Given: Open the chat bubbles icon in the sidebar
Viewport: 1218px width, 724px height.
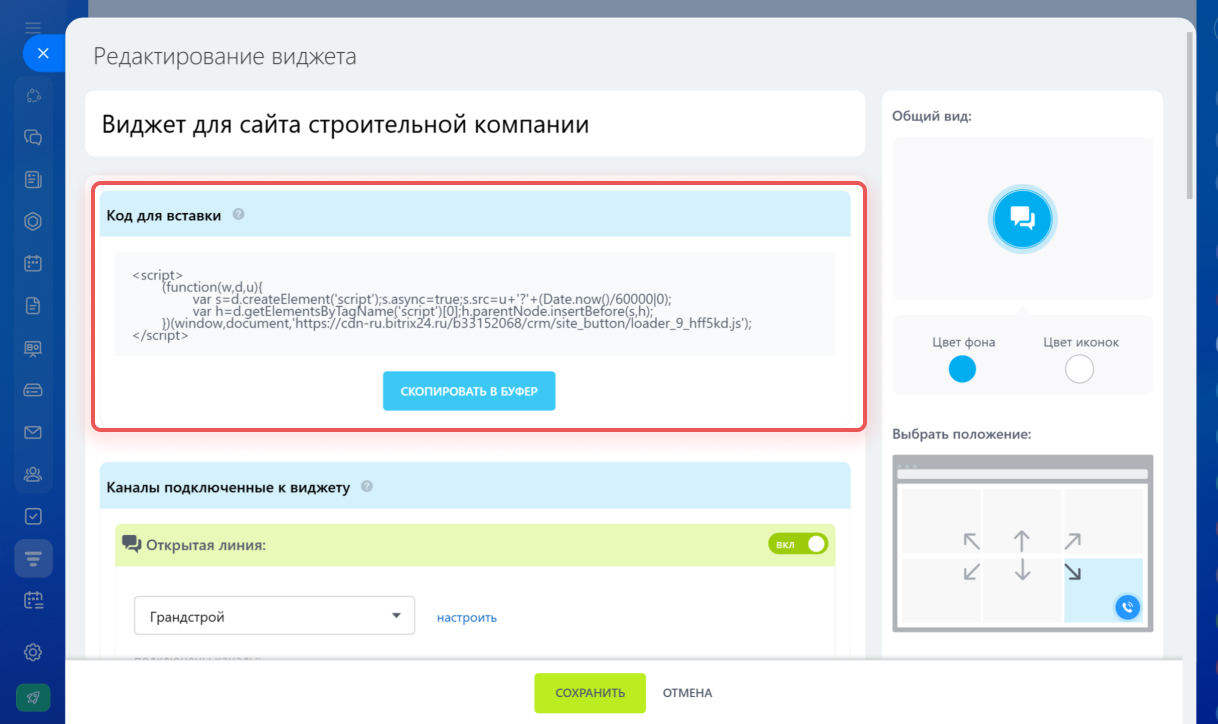Looking at the screenshot, I should click(x=33, y=138).
